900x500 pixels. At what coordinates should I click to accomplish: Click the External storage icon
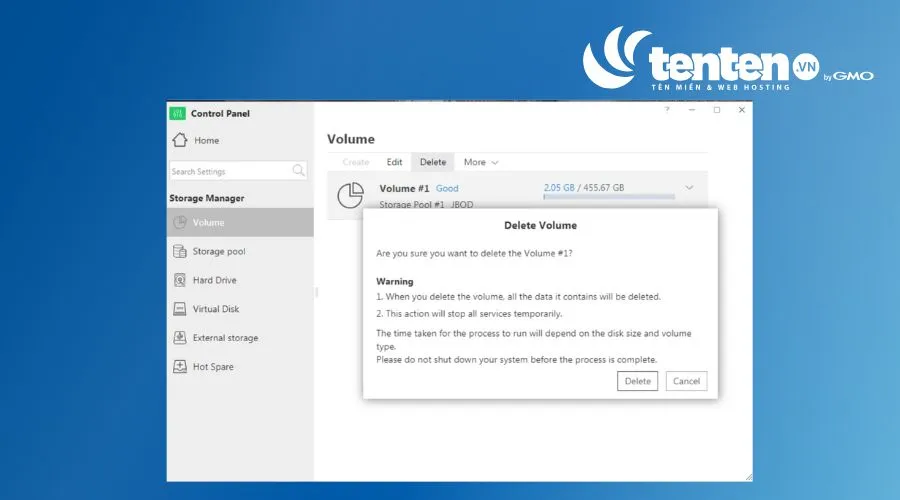click(180, 338)
